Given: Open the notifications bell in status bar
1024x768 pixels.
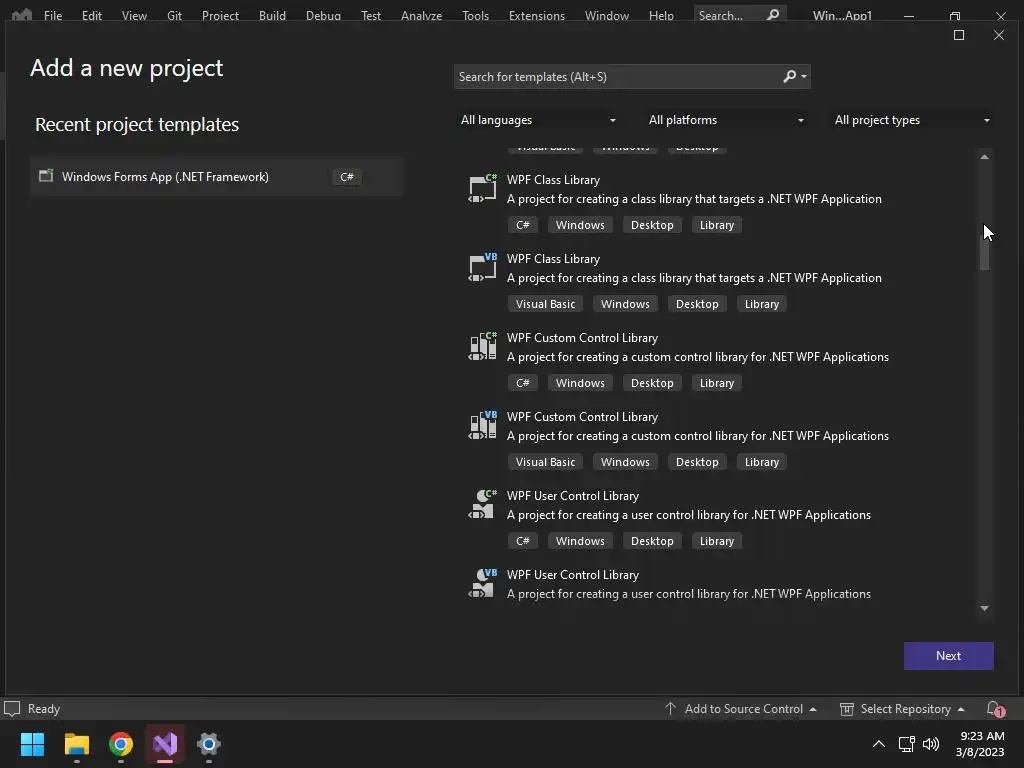Looking at the screenshot, I should point(995,709).
